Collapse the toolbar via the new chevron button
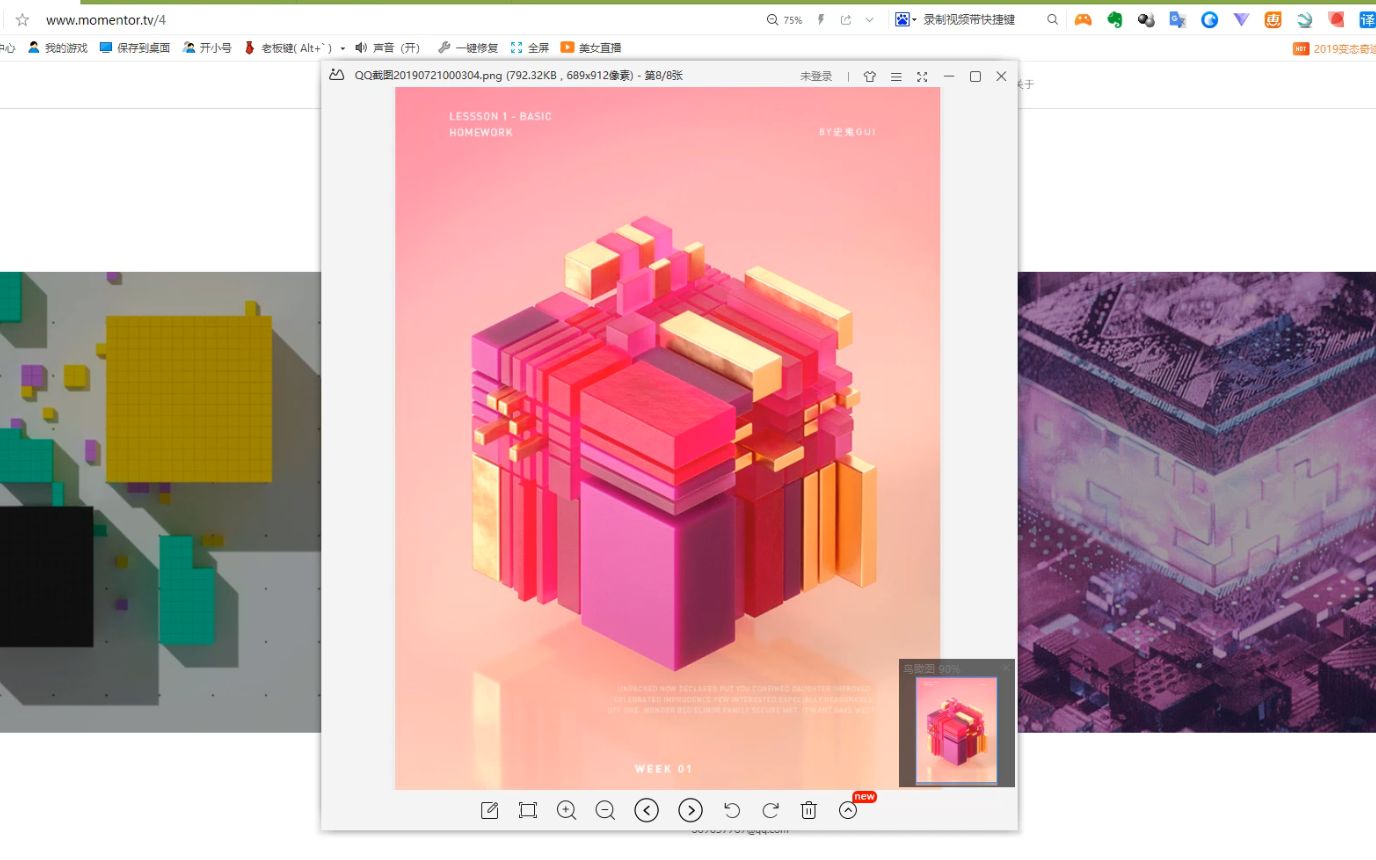Image resolution: width=1376 pixels, height=860 pixels. [x=847, y=810]
